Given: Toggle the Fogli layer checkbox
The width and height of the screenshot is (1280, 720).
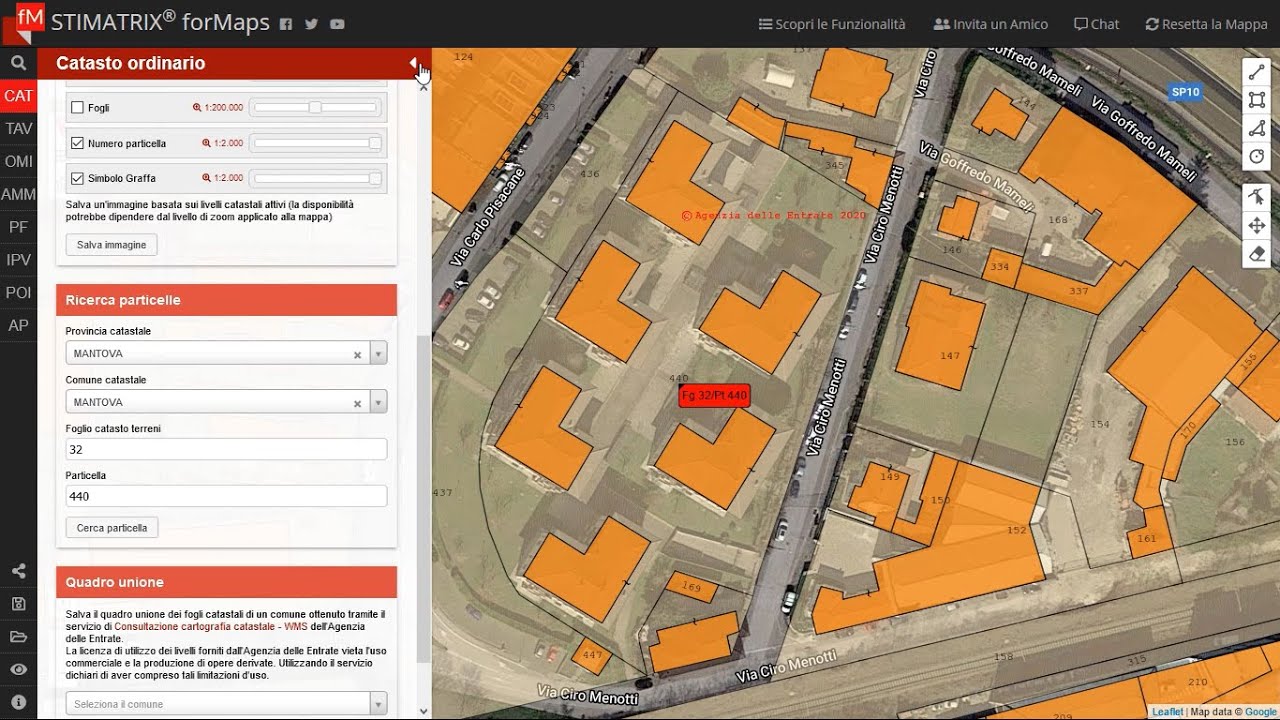Looking at the screenshot, I should (77, 108).
